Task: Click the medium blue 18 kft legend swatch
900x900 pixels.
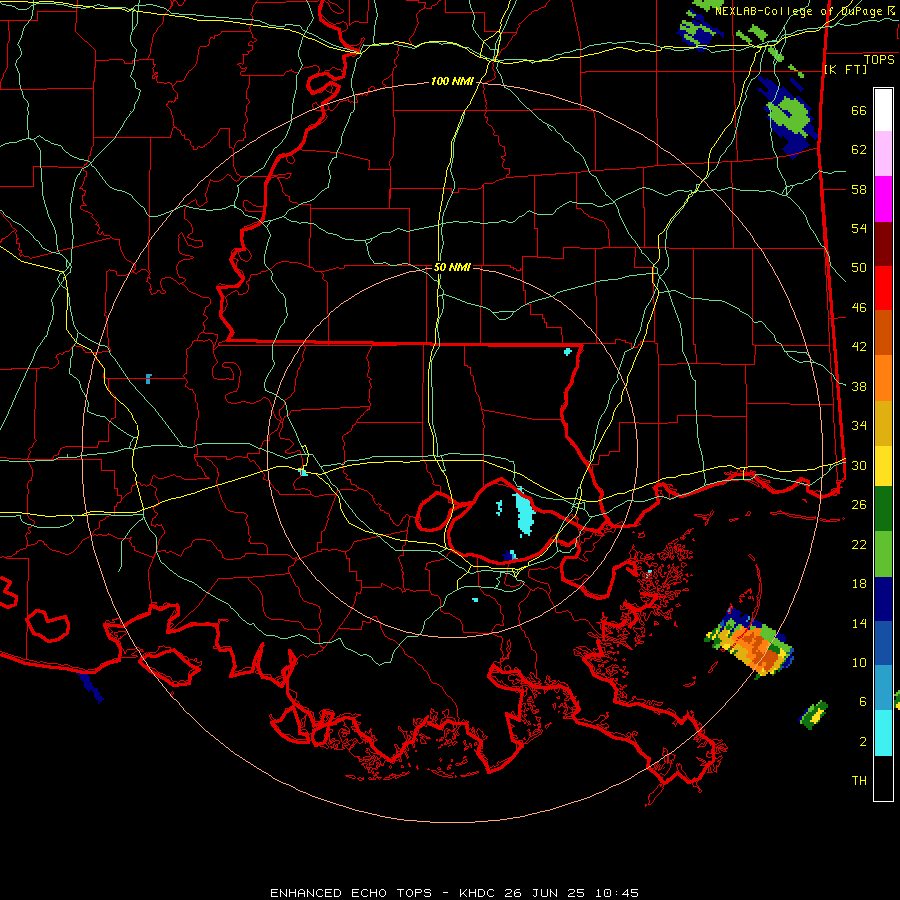Action: click(x=883, y=643)
